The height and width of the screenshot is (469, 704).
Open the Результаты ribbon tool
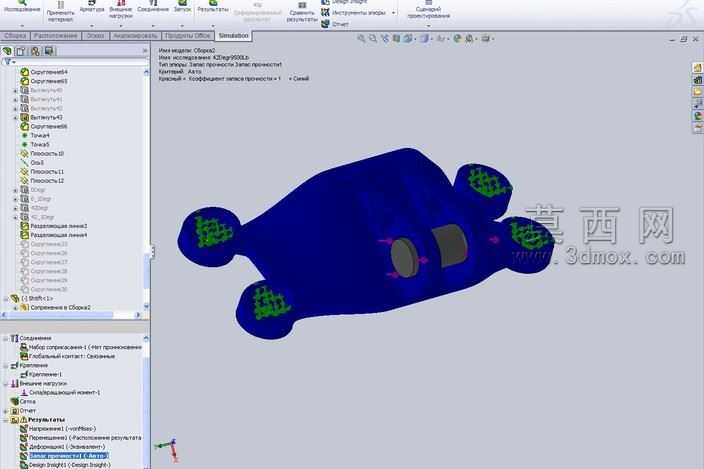pyautogui.click(x=213, y=6)
